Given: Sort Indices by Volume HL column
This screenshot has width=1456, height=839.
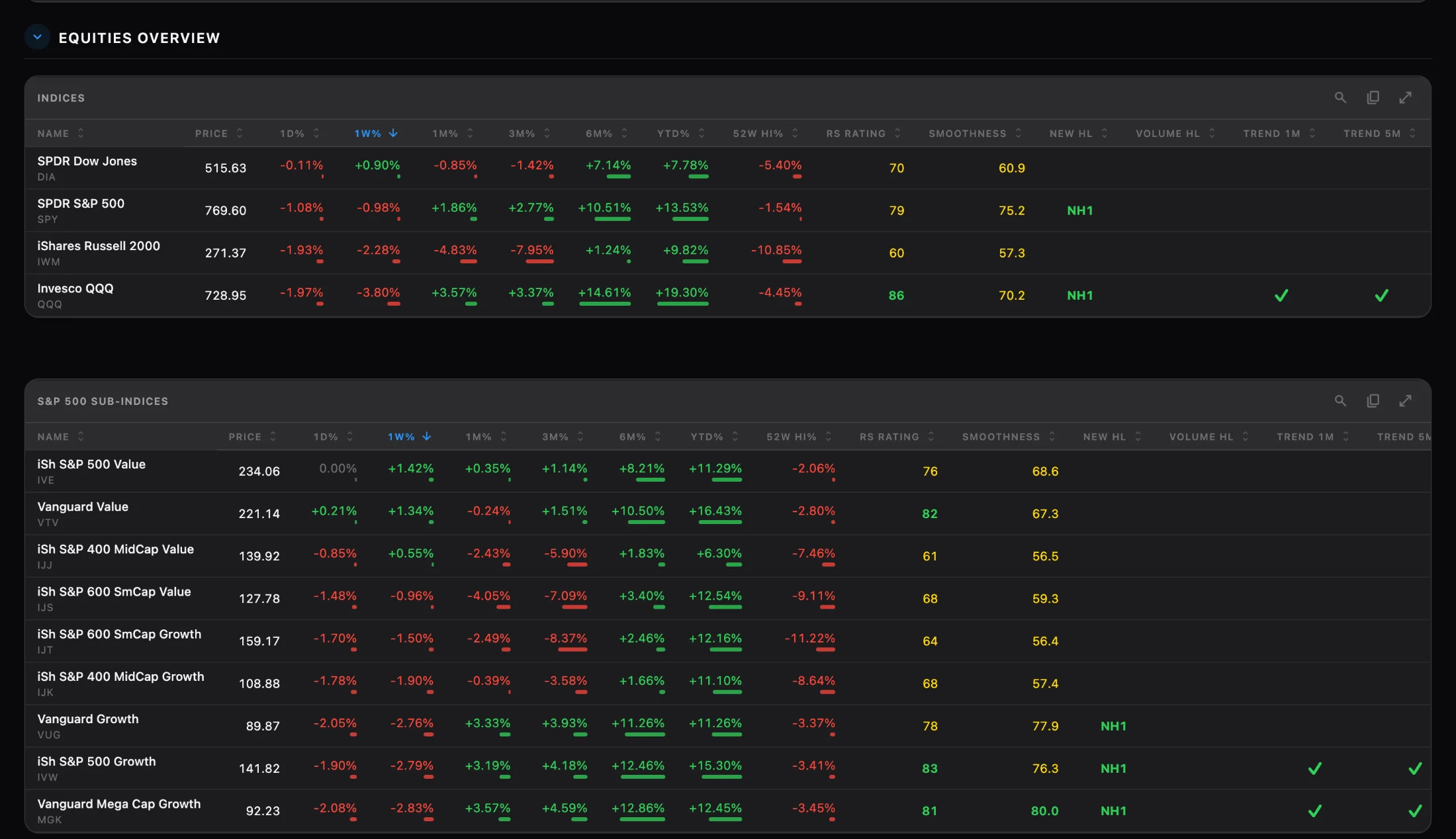Looking at the screenshot, I should (1176, 133).
